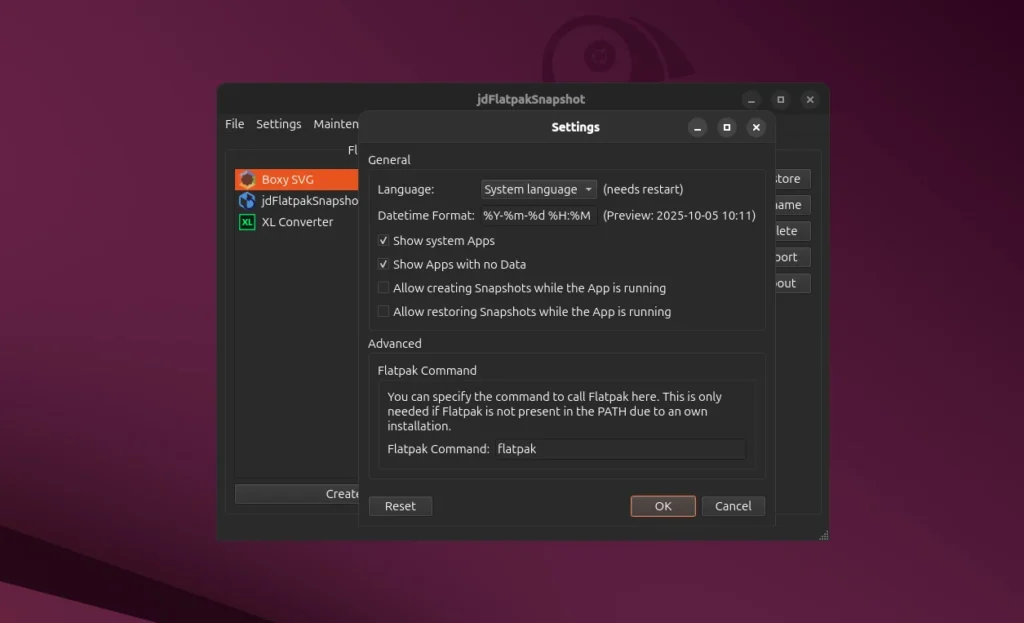Maximize the Settings dialog

tap(727, 127)
